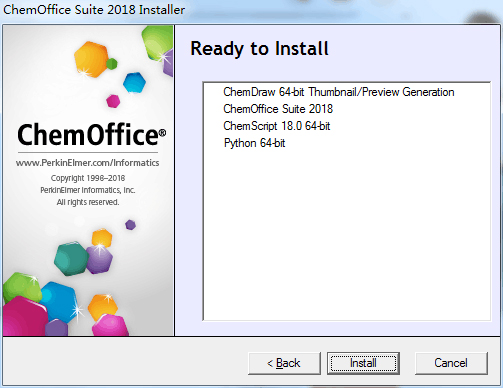Select ChemScript 18.0 64-bit in the list
The image size is (503, 388).
point(277,126)
